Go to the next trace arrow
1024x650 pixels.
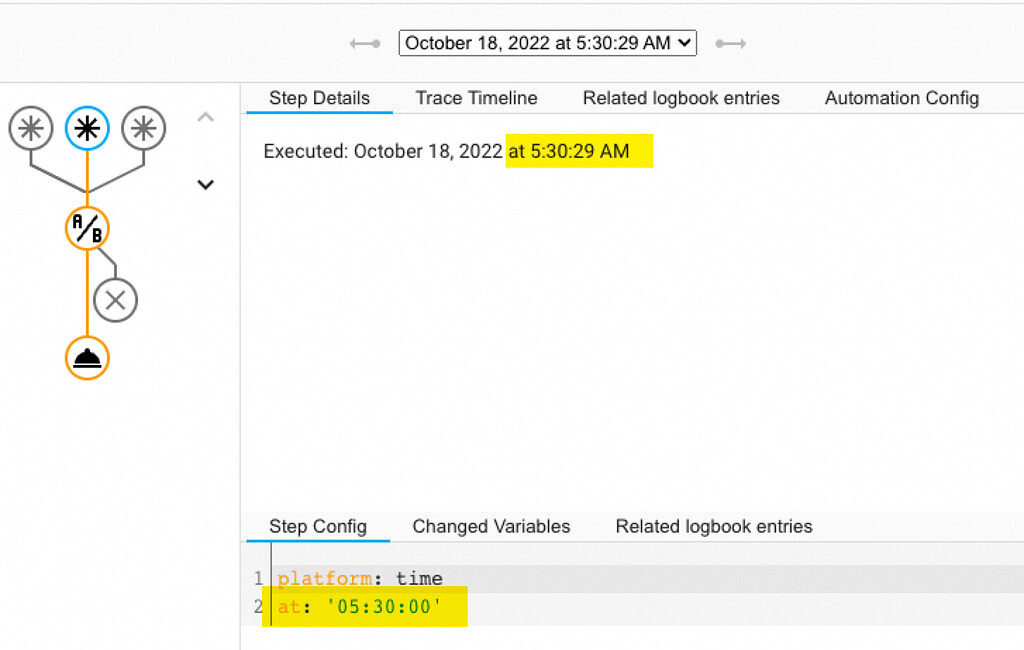point(731,43)
